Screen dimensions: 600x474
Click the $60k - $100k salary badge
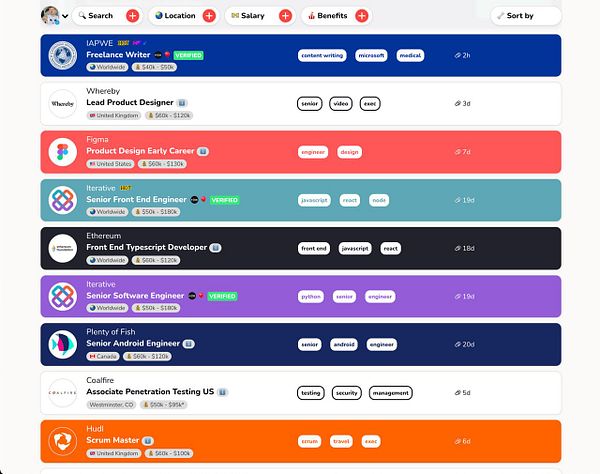pos(169,453)
